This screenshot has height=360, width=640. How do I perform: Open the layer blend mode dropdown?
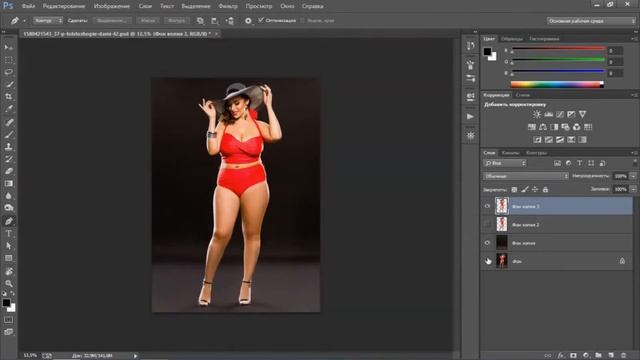(x=526, y=176)
